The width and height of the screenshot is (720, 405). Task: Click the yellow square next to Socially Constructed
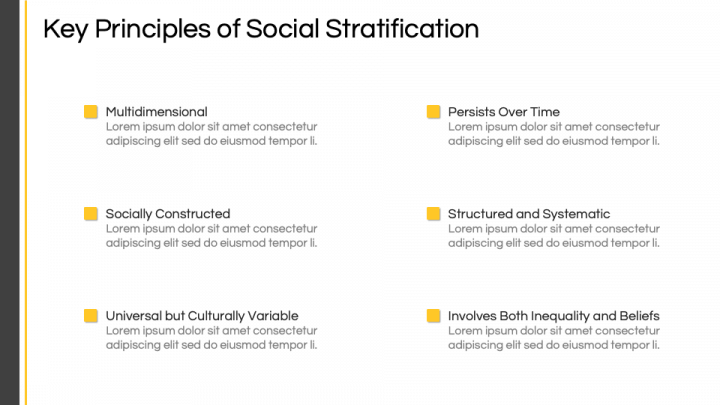(91, 214)
